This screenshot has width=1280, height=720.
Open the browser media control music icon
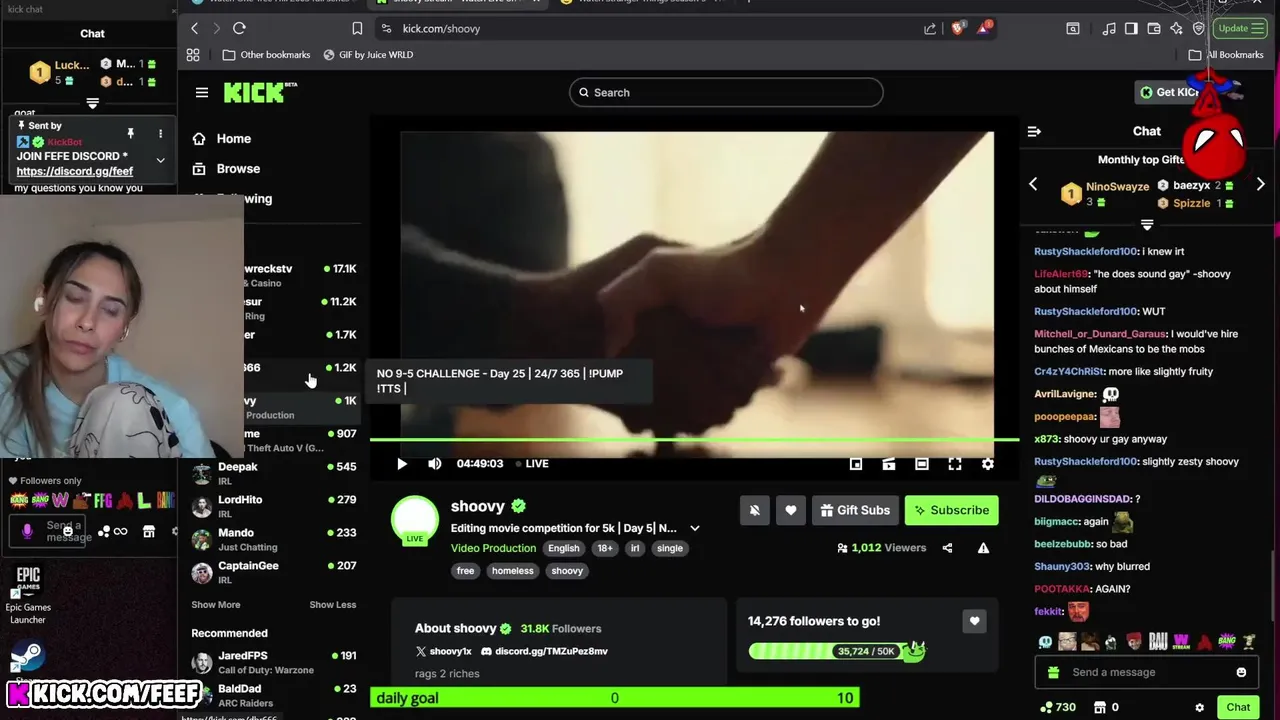coord(1109,28)
